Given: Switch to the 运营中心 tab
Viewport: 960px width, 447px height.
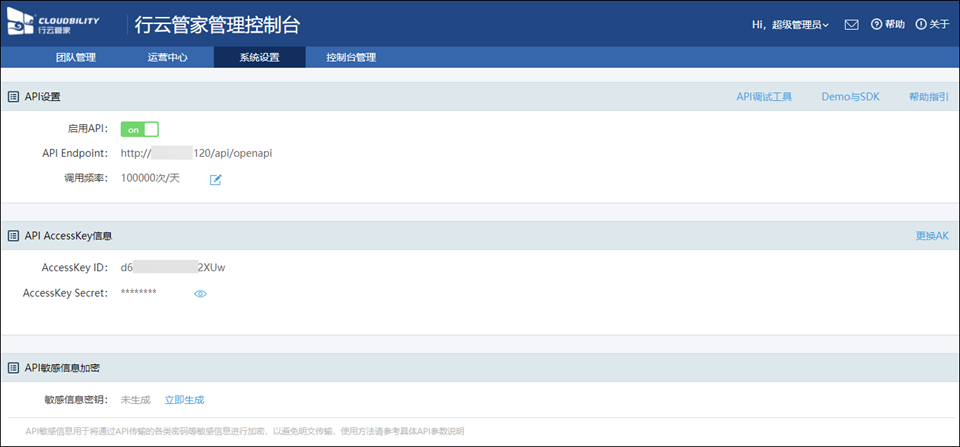Looking at the screenshot, I should pyautogui.click(x=168, y=58).
